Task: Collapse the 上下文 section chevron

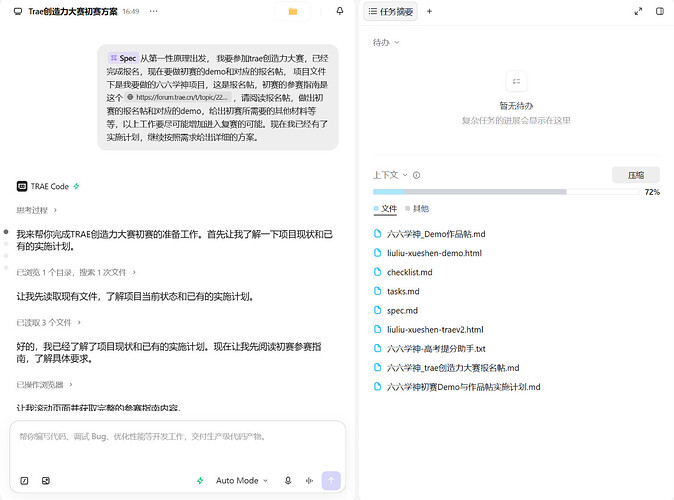Action: click(404, 175)
